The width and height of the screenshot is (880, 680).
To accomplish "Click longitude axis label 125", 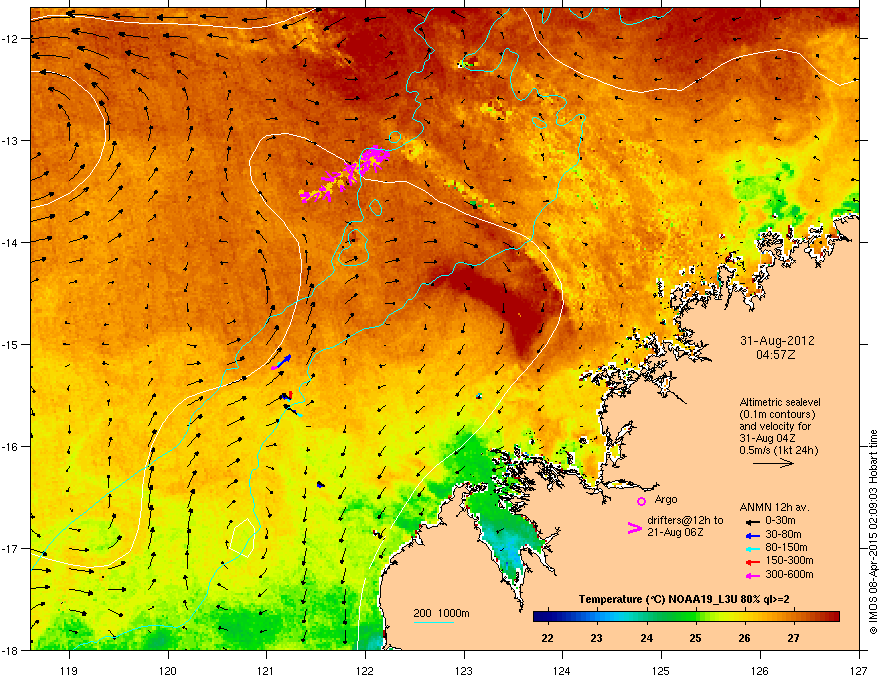I will click(661, 670).
